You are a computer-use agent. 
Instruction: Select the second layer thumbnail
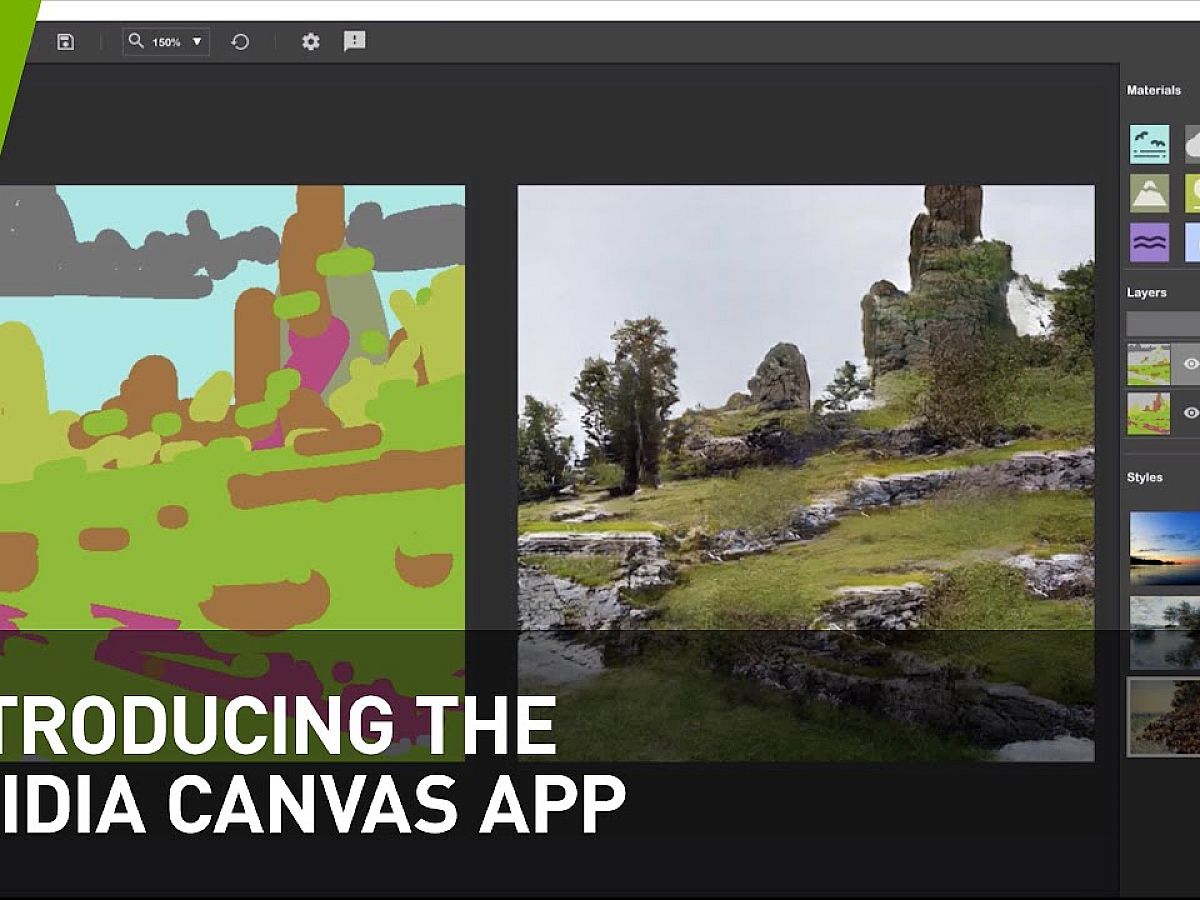tap(1148, 412)
